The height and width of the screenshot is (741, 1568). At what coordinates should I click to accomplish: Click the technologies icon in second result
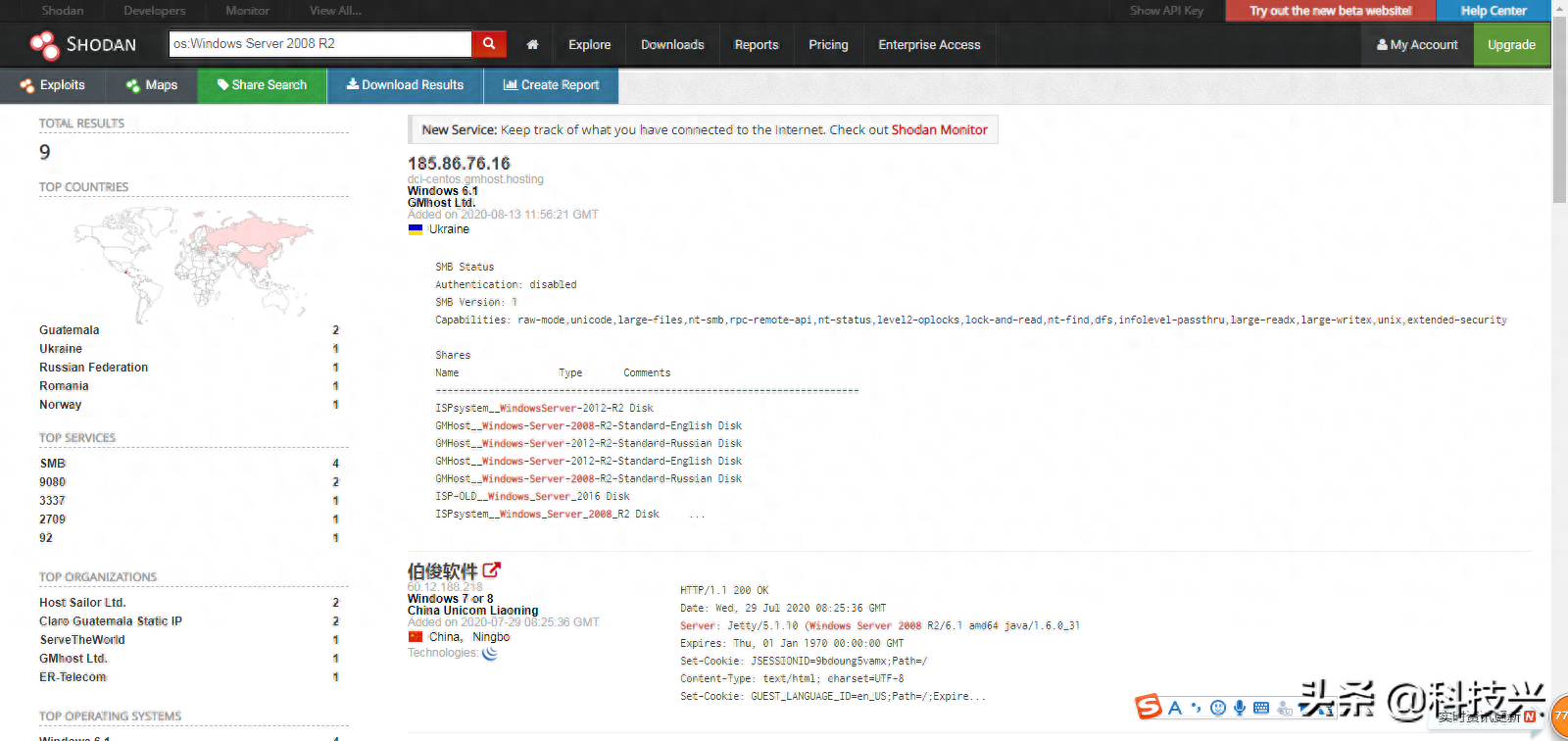point(490,653)
